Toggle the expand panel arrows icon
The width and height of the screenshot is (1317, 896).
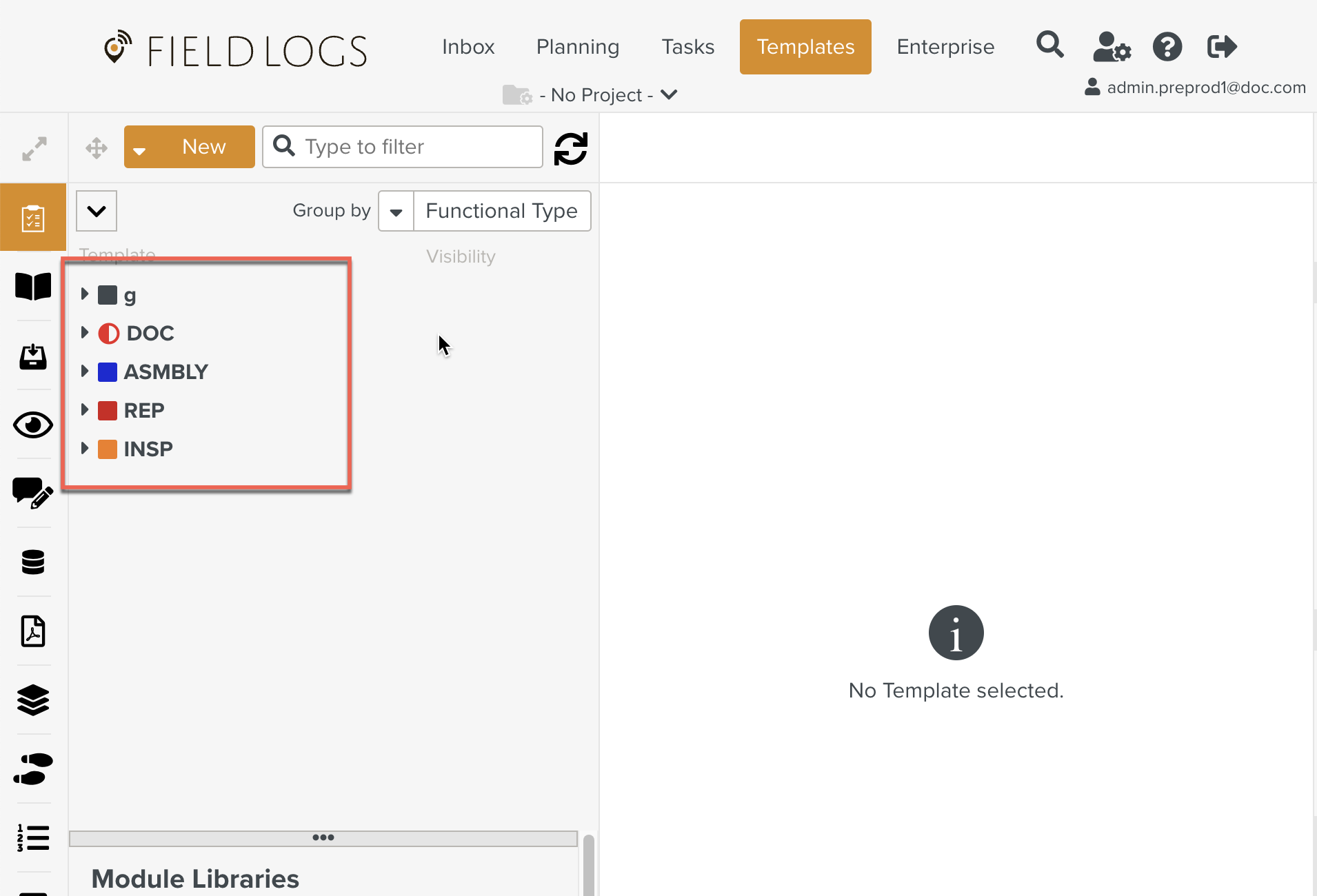click(34, 148)
